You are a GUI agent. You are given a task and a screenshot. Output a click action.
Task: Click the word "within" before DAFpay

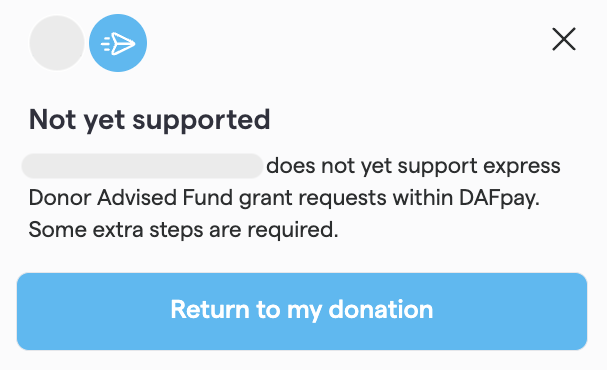click(423, 198)
